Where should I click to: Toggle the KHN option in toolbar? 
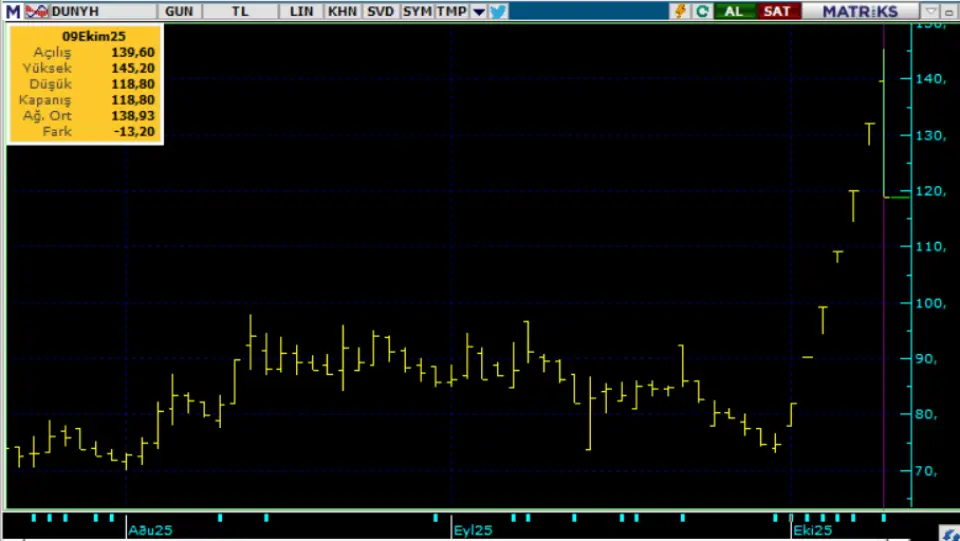[341, 11]
